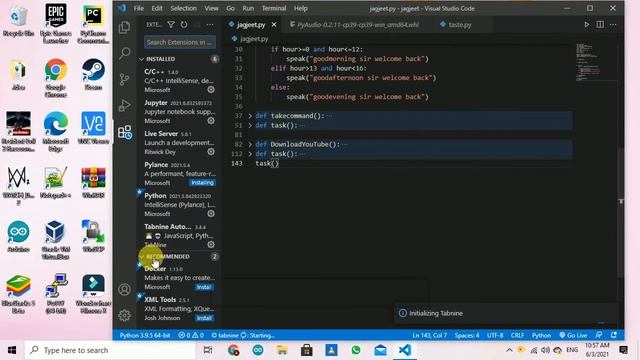Open the Search view in activity bar
The height and width of the screenshot is (360, 640).
(124, 53)
